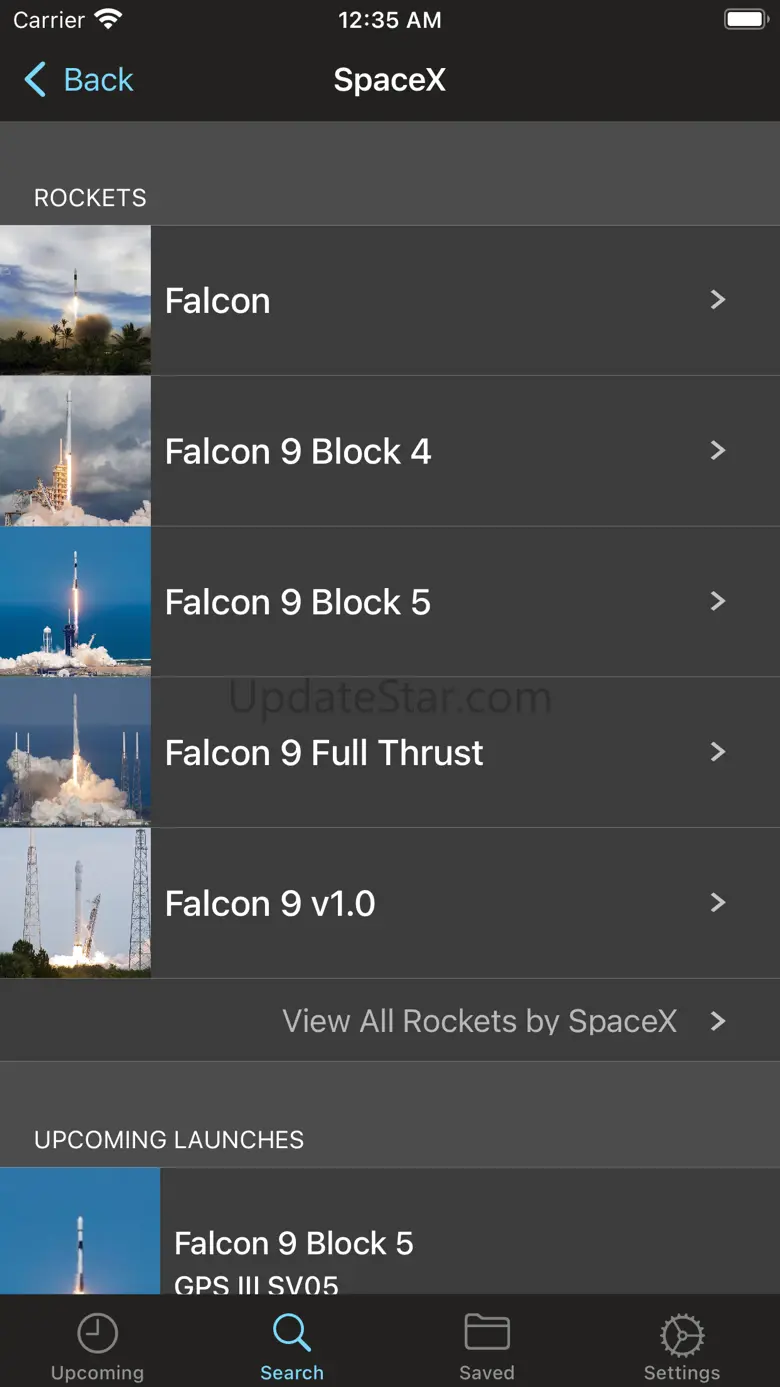This screenshot has width=780, height=1387.
Task: Open View All Rockets by SpaceX
Action: click(x=480, y=1021)
